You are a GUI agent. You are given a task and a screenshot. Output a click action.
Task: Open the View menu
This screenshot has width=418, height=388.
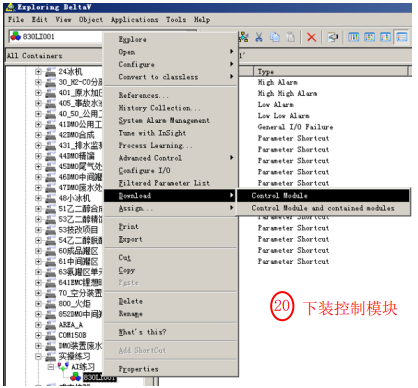[63, 20]
